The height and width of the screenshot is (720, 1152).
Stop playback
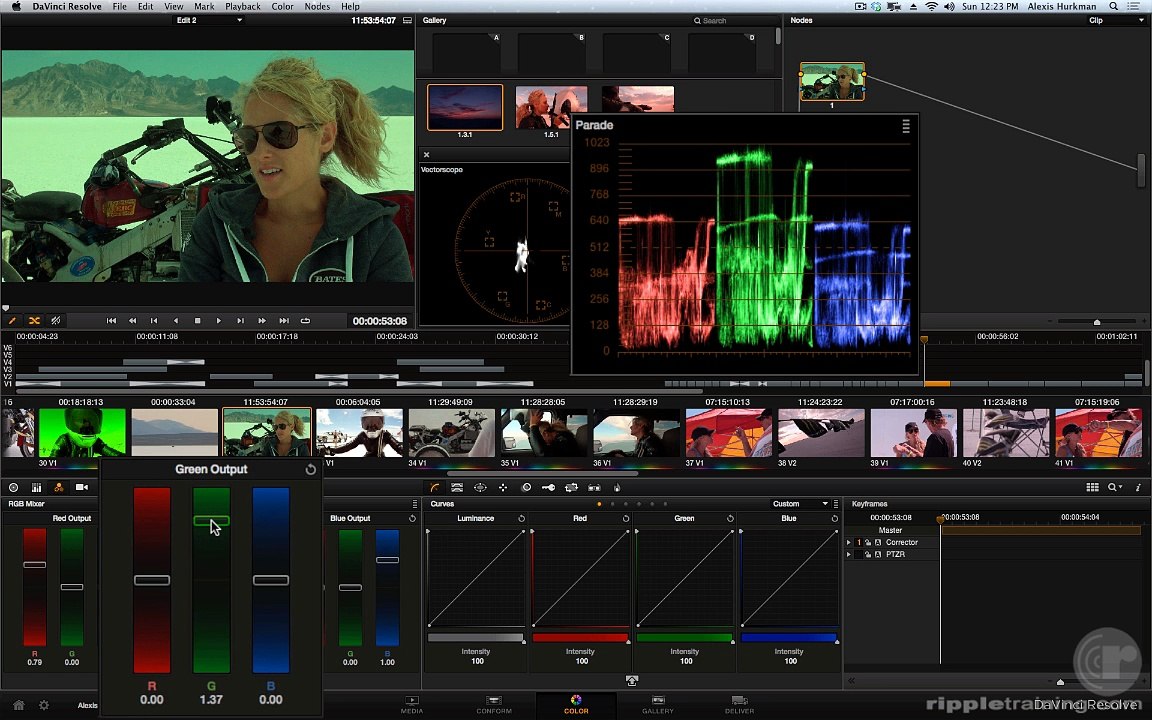197,320
